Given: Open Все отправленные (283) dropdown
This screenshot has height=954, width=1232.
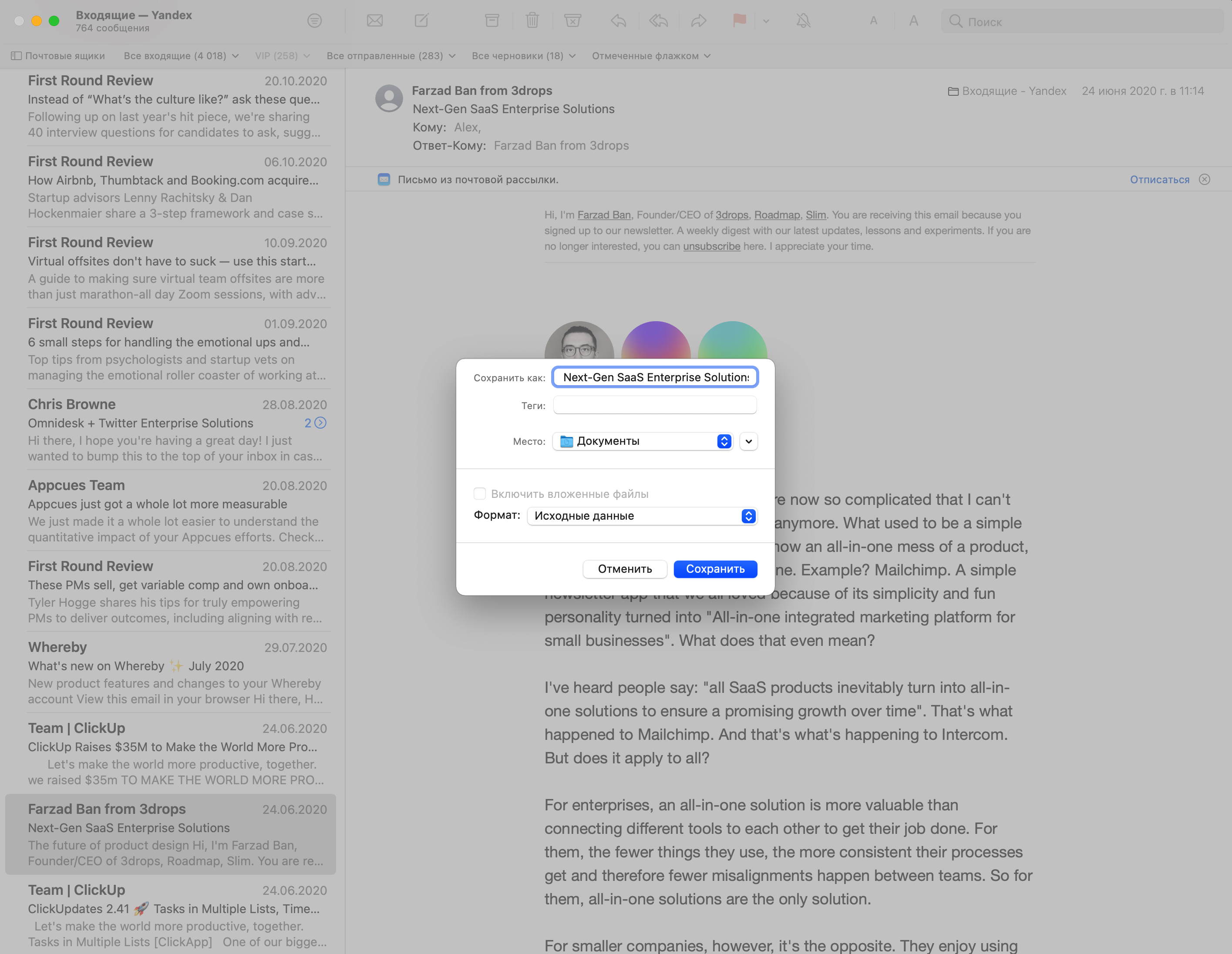Looking at the screenshot, I should (391, 56).
